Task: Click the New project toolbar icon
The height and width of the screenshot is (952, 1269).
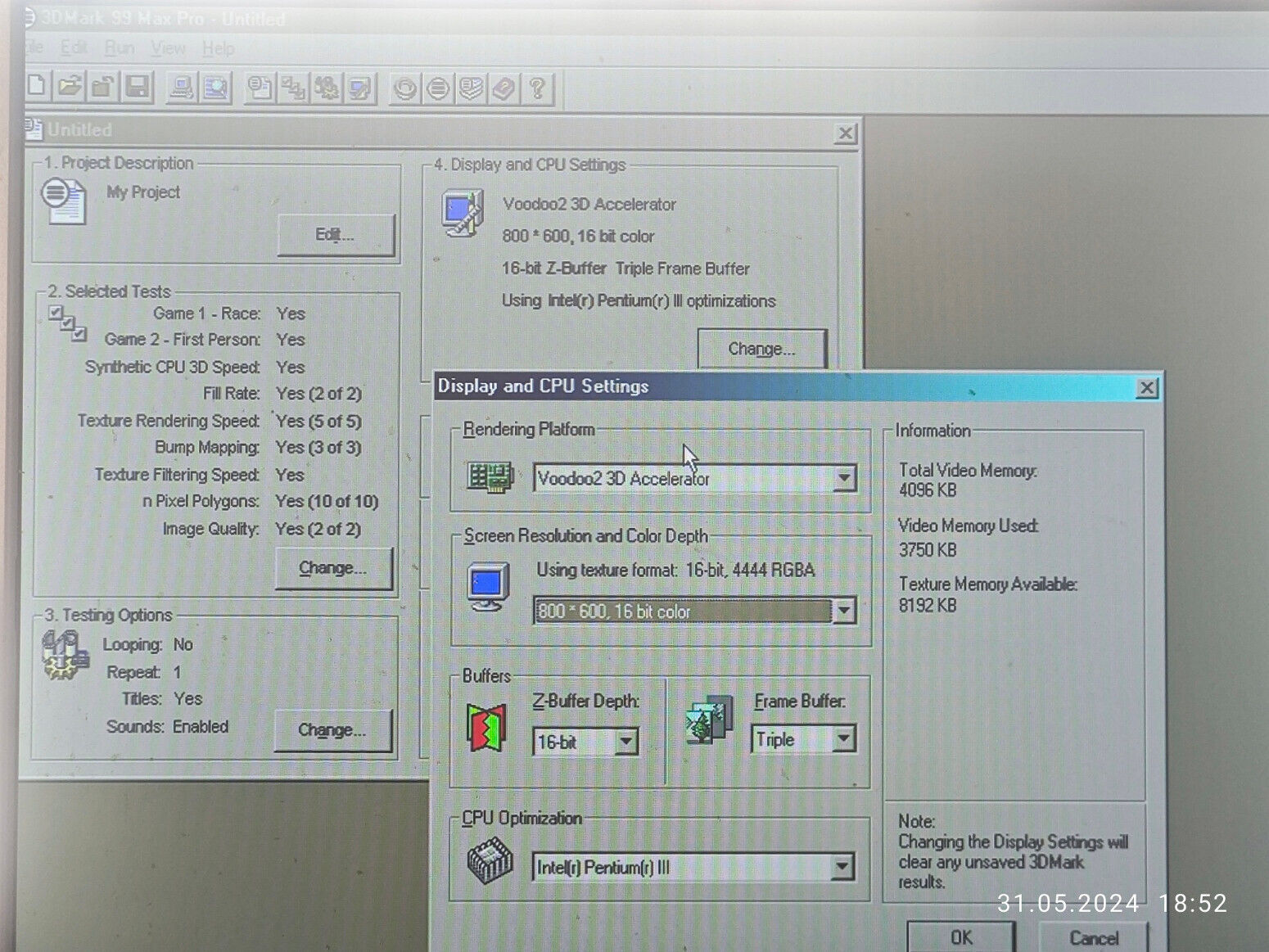Action: 38,86
